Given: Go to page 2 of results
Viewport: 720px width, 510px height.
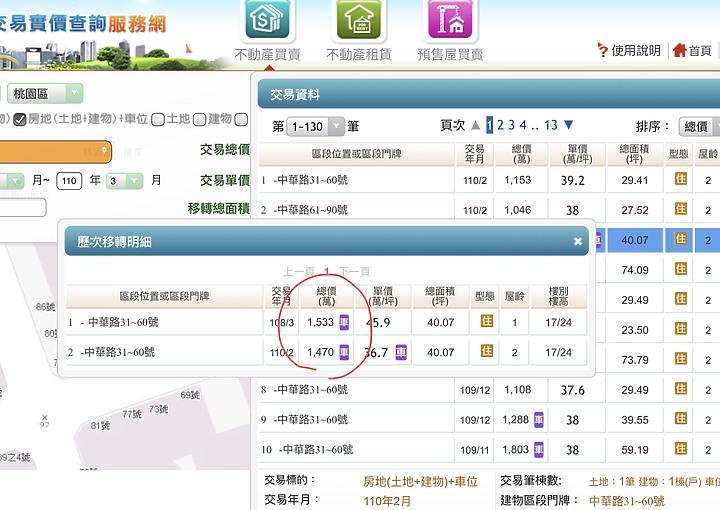Looking at the screenshot, I should (x=501, y=125).
